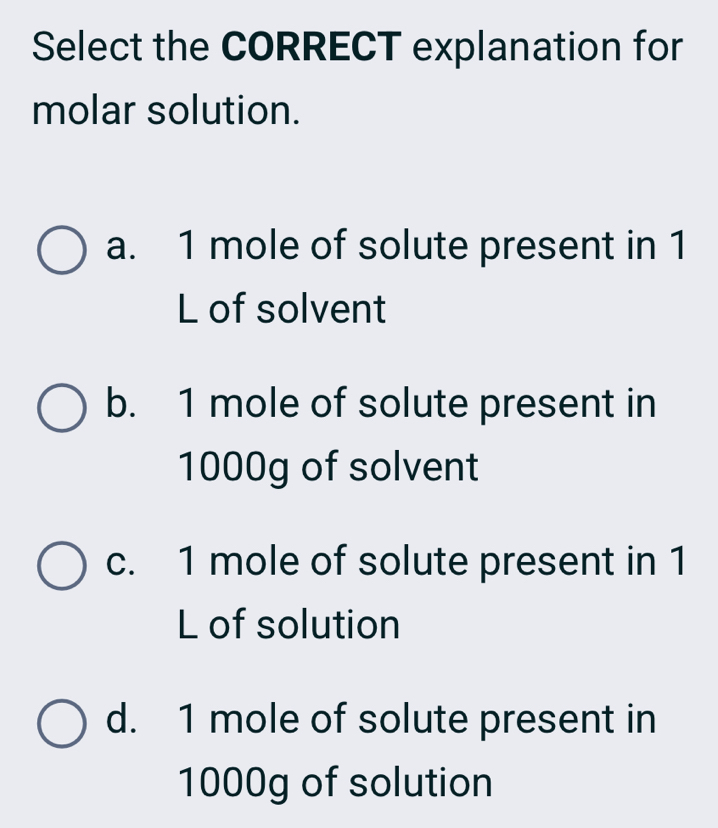
Task: Click the answer text '1 mole of solute present in 1' of option a
Action: click(431, 247)
